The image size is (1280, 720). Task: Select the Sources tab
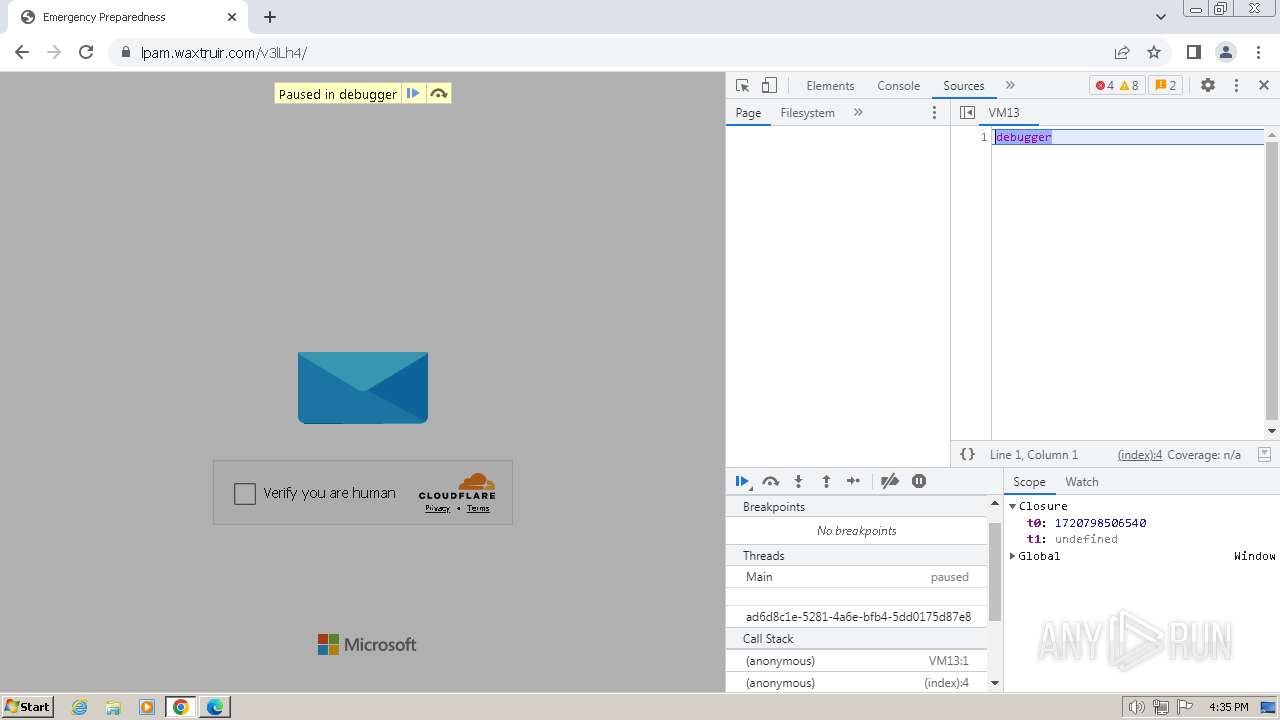pos(964,86)
